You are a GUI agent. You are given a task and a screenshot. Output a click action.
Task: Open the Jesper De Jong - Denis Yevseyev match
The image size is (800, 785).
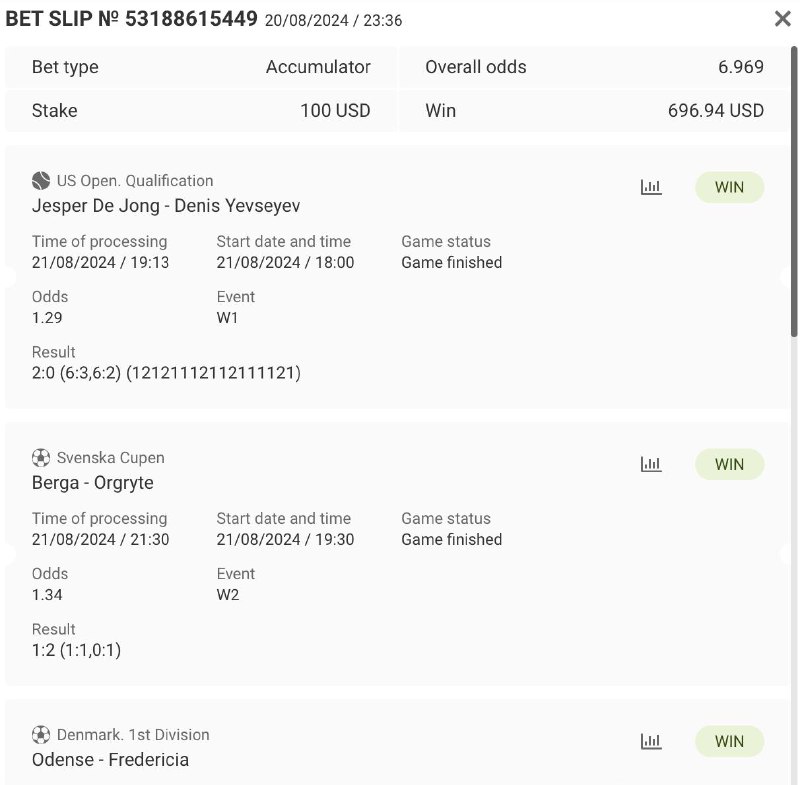pyautogui.click(x=166, y=206)
